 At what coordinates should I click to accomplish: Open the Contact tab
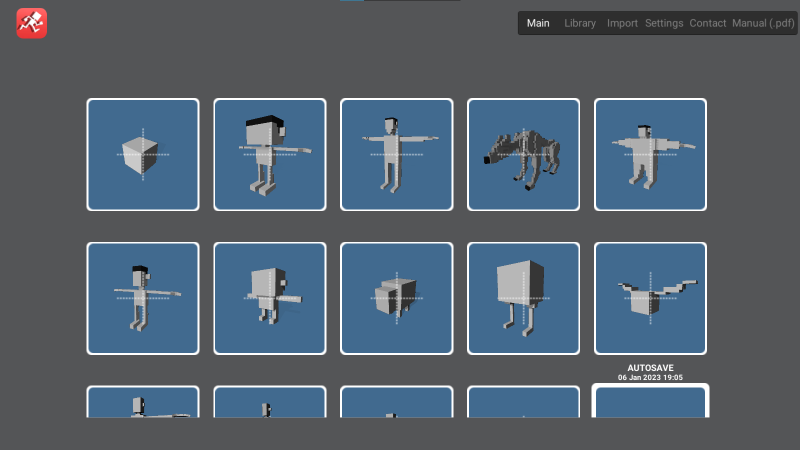point(708,23)
